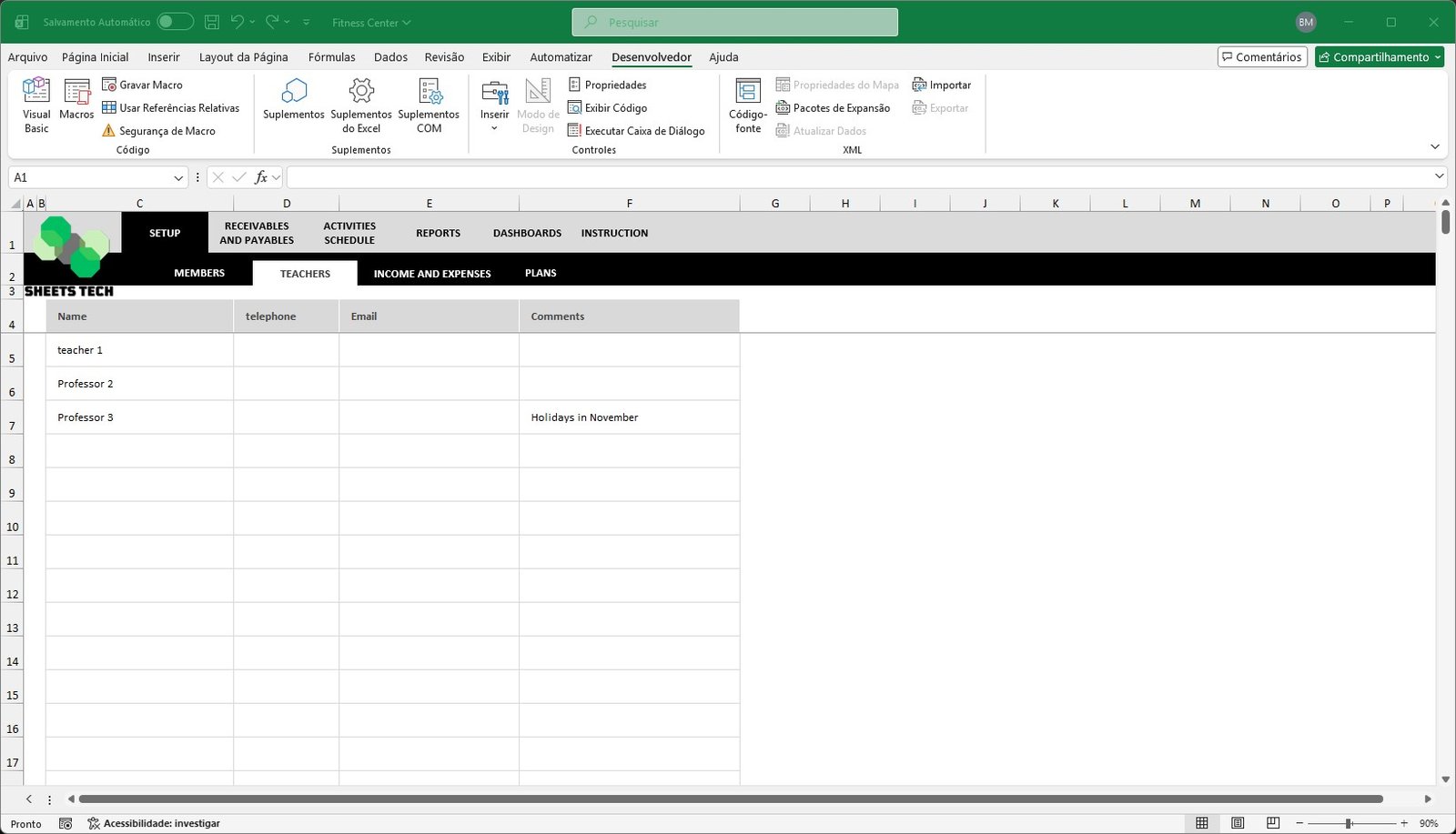Click the Importar XML icon

[x=919, y=85]
